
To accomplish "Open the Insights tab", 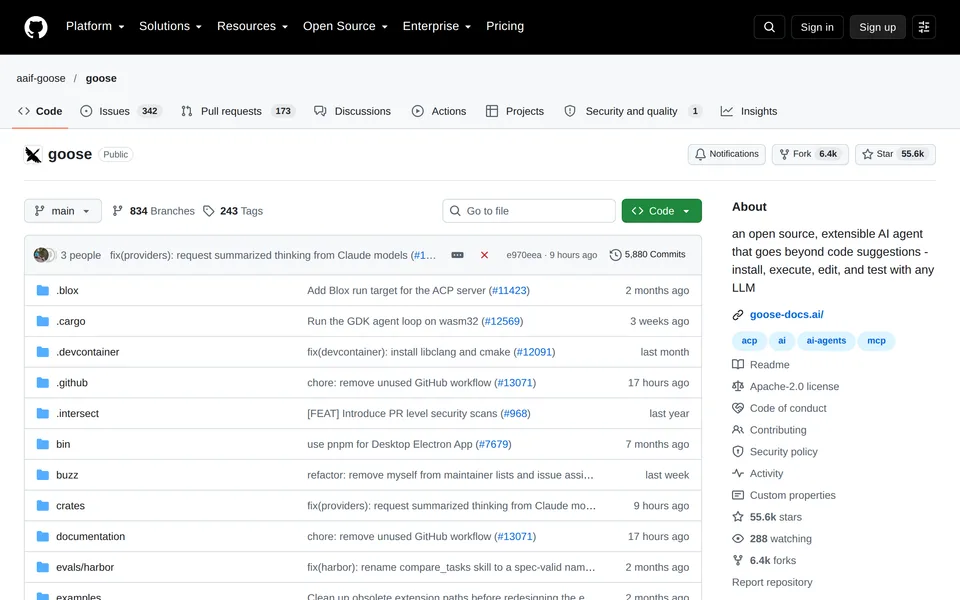I will point(749,111).
